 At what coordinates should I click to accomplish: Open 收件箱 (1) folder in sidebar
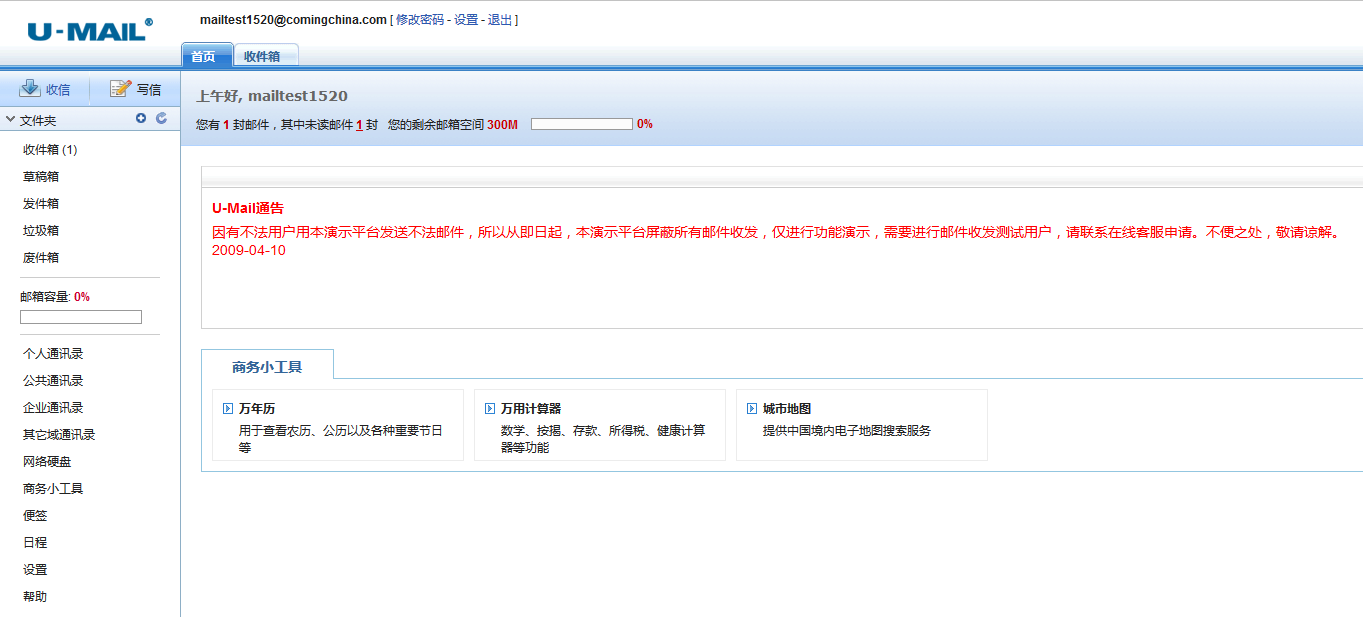coord(50,150)
